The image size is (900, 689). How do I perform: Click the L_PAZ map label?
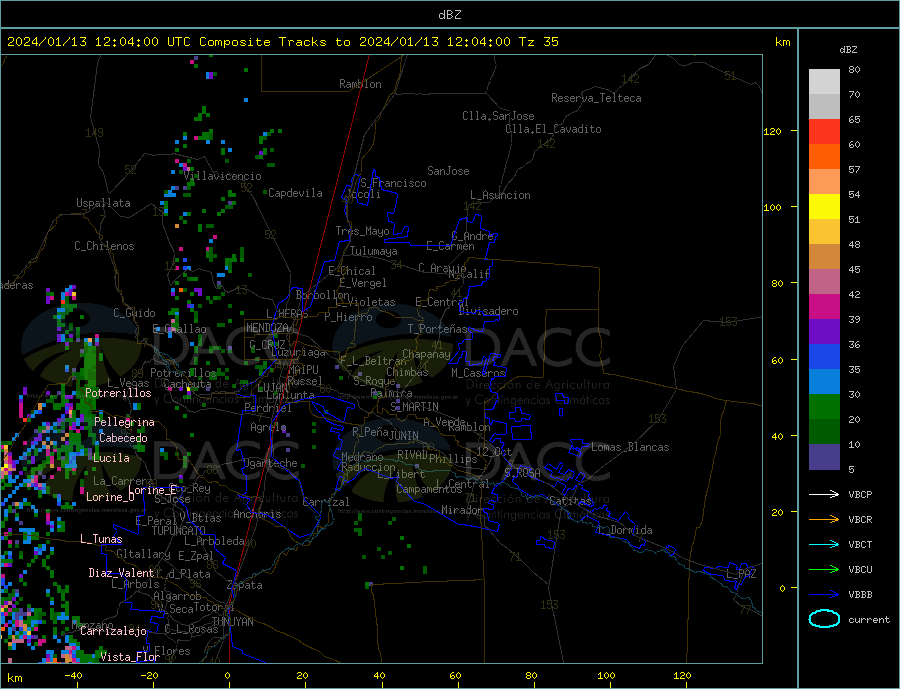pyautogui.click(x=741, y=574)
